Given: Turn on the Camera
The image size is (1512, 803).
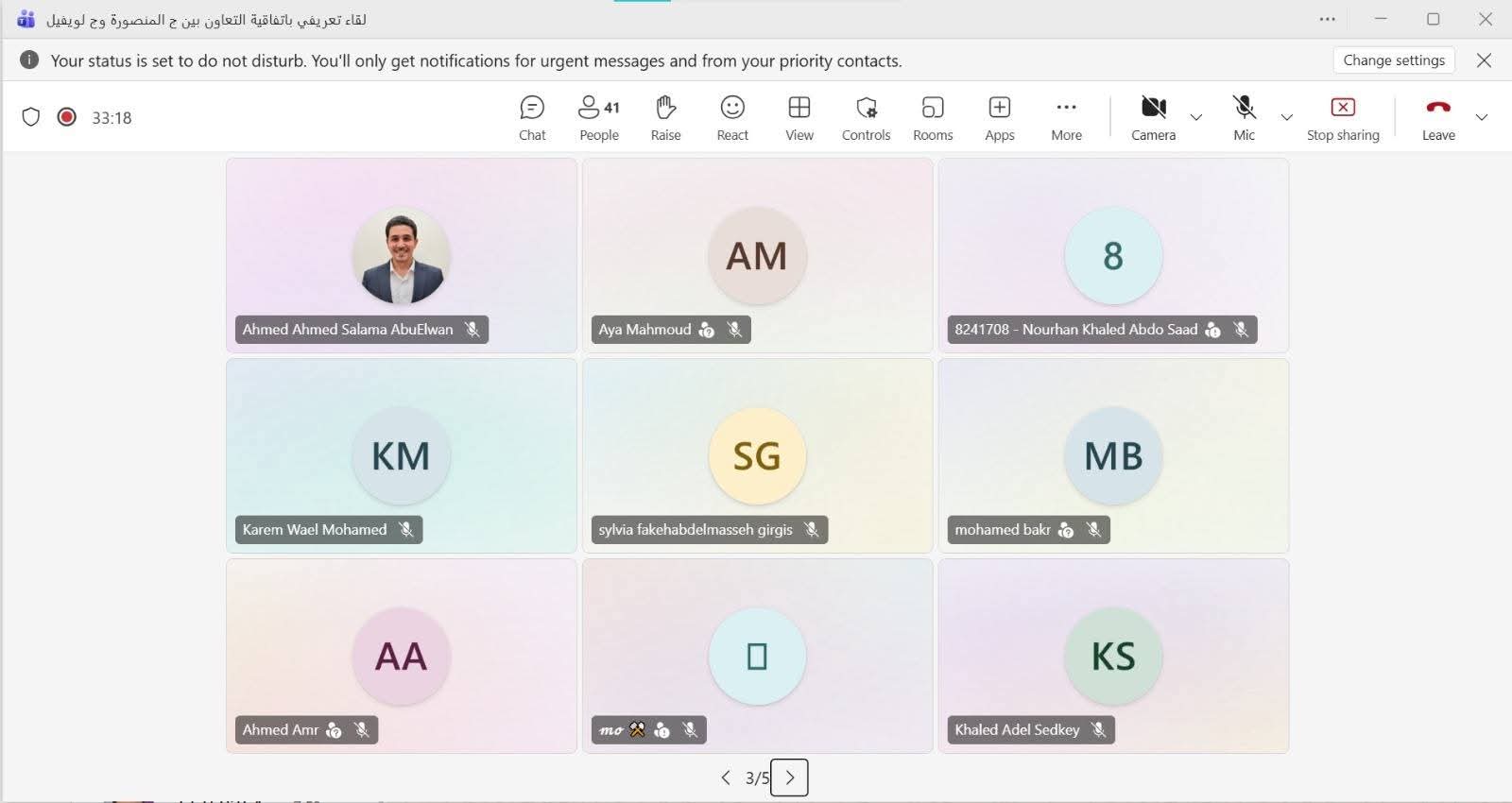Looking at the screenshot, I should point(1153,118).
